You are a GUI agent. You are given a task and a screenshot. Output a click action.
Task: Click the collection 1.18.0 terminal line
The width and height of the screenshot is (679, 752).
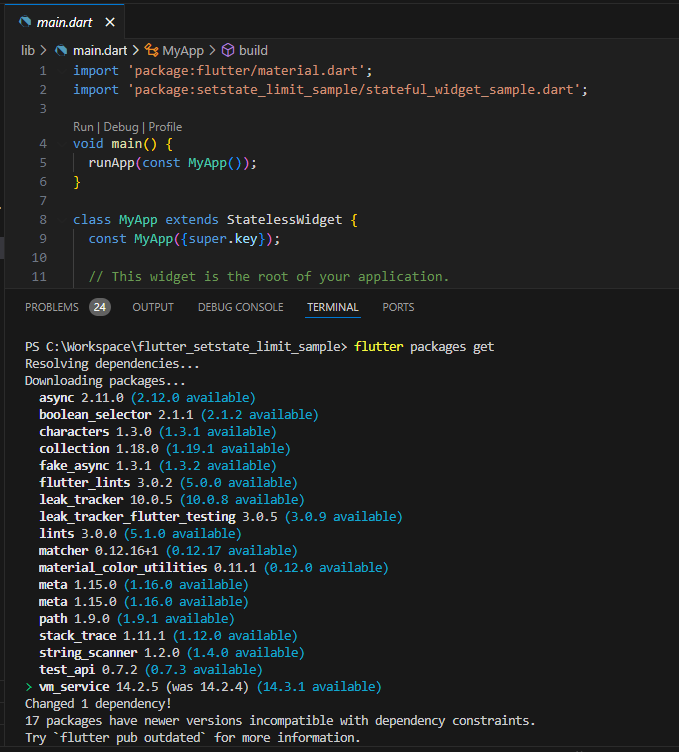click(x=165, y=449)
